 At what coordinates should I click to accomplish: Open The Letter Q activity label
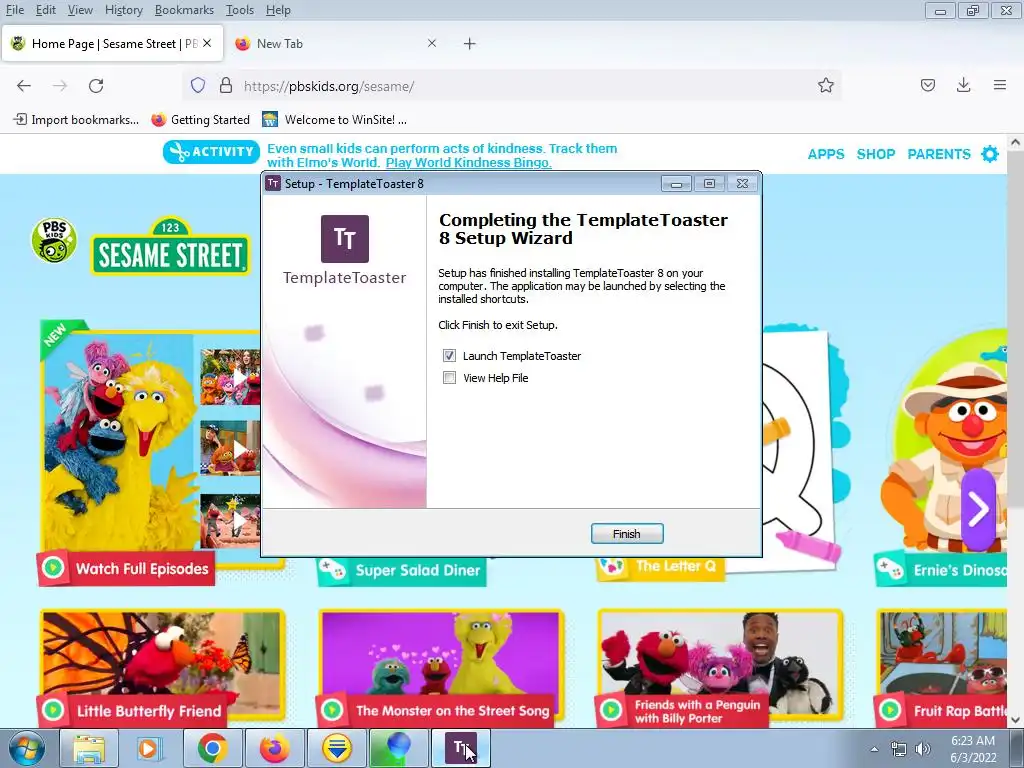click(x=660, y=566)
